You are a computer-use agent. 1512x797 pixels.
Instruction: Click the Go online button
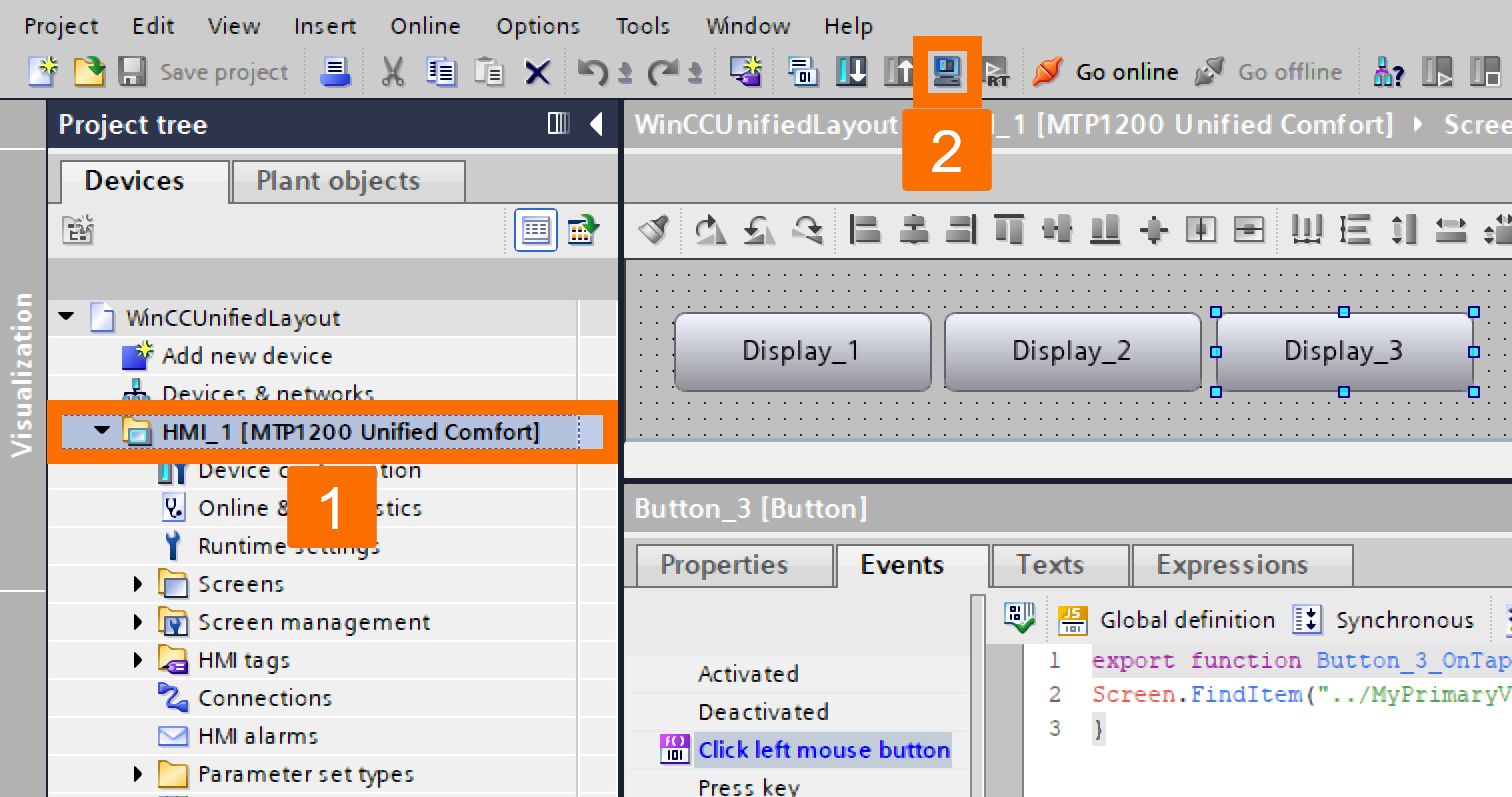1105,72
